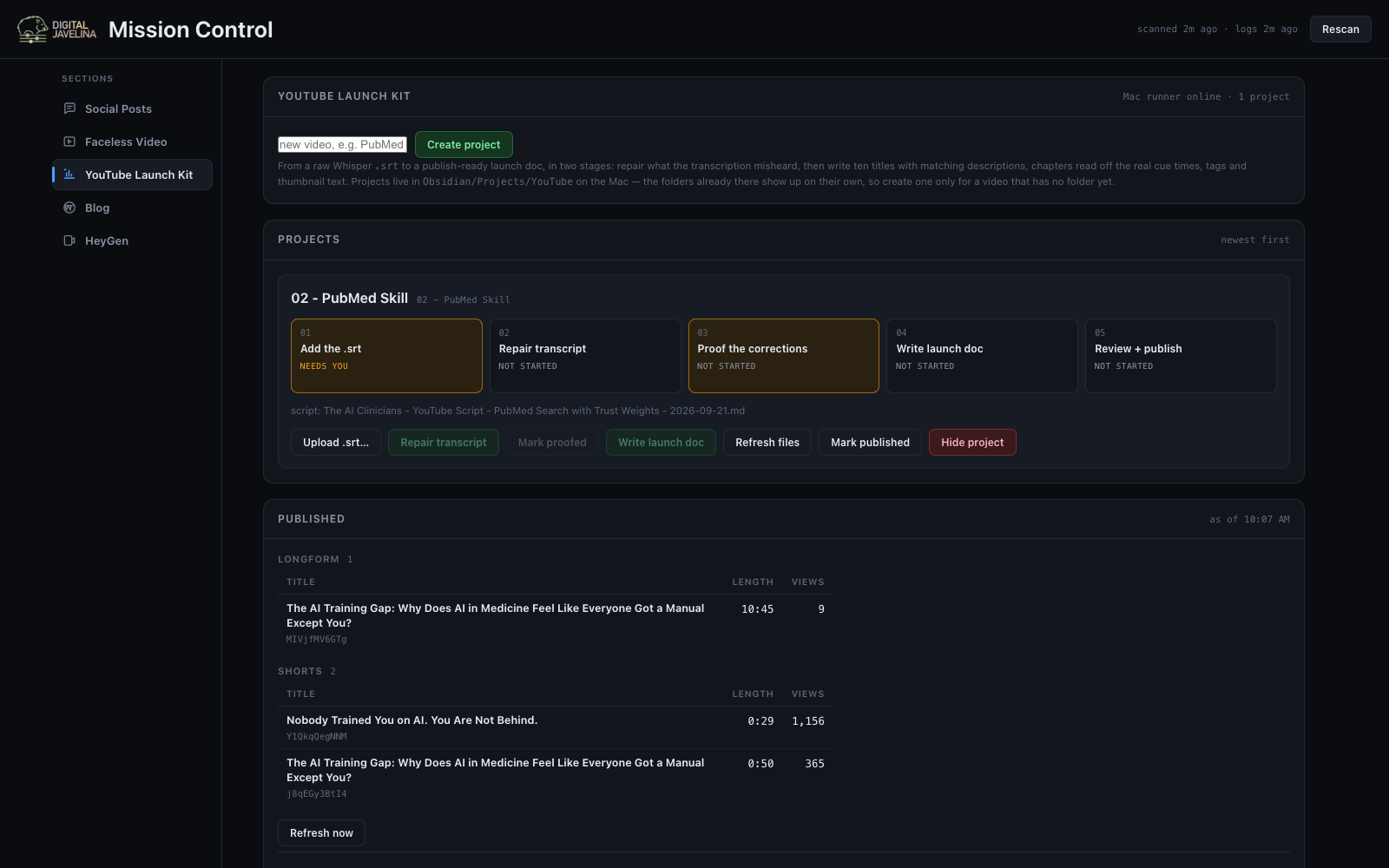This screenshot has width=1389, height=868.
Task: Select step 05 Review + publish card
Action: pos(1181,356)
